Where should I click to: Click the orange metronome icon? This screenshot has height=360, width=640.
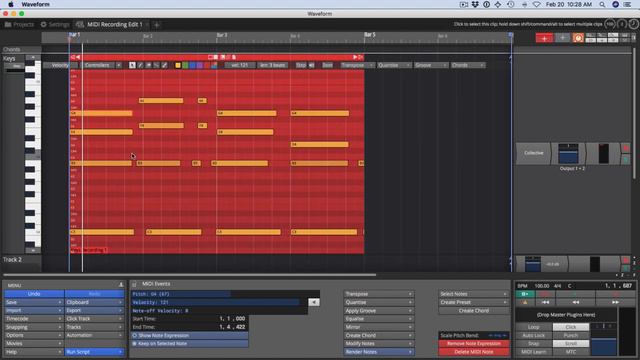pyautogui.click(x=578, y=38)
